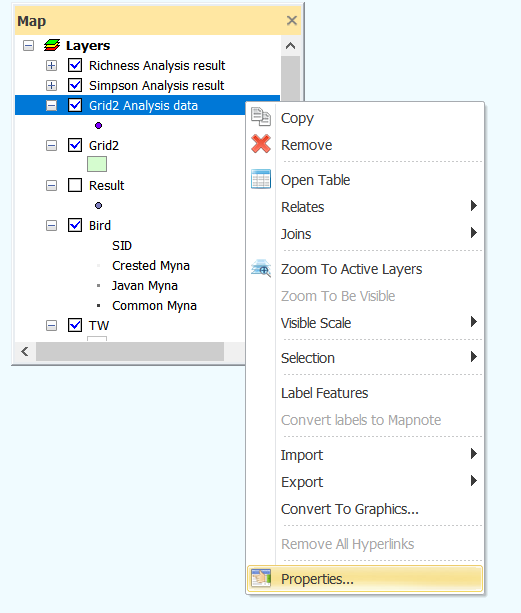Screen dimensions: 521x613
Task: Click the Zoom To Active Layers icon
Action: coord(261,268)
